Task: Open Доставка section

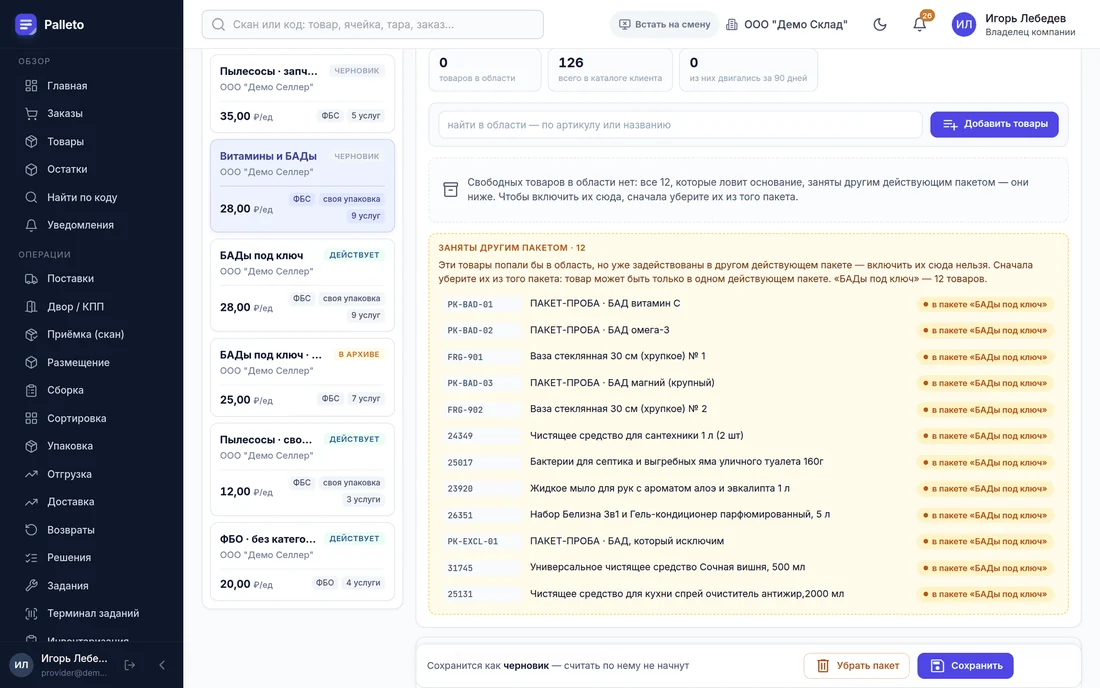Action: [70, 501]
